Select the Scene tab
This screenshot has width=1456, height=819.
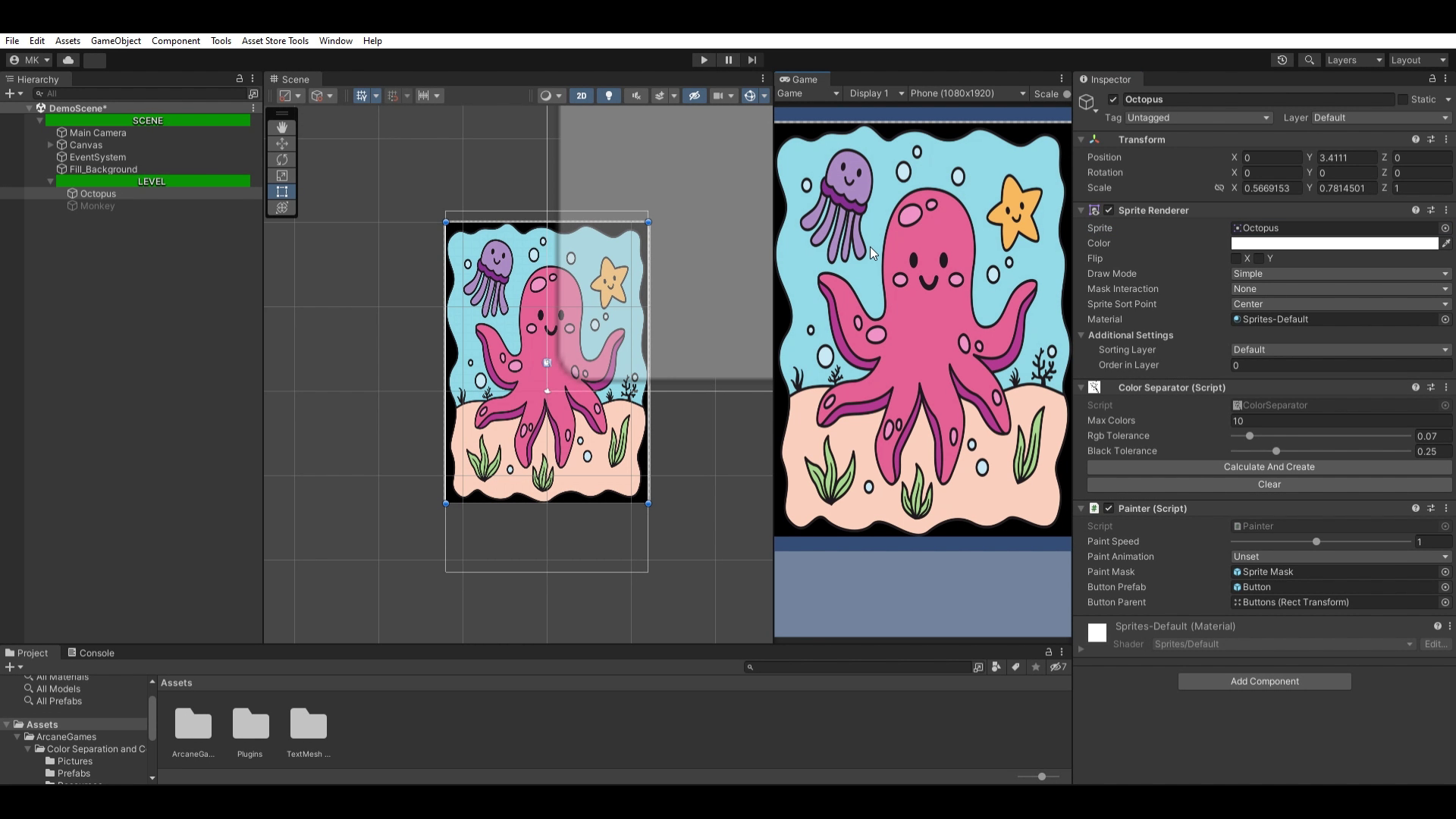click(290, 79)
